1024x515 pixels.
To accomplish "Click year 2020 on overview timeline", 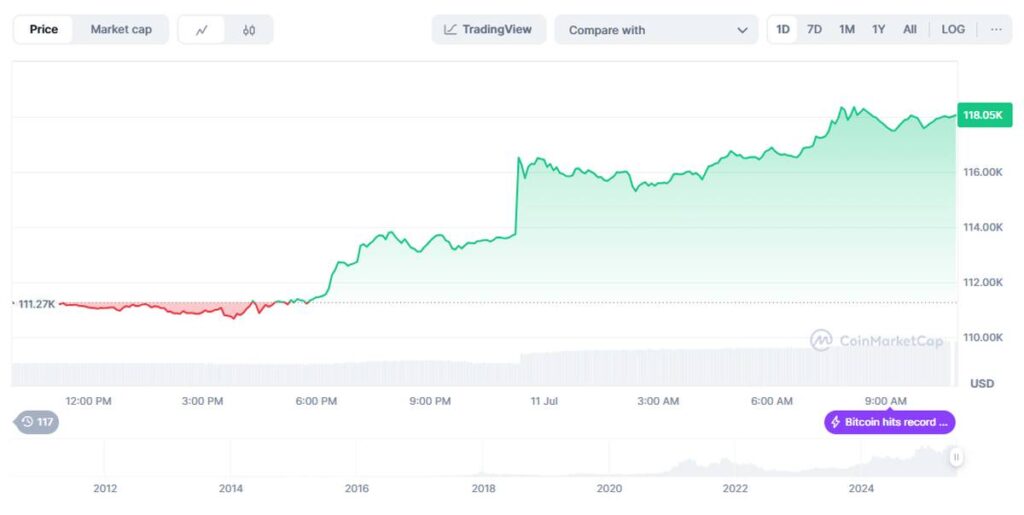I will (x=609, y=488).
